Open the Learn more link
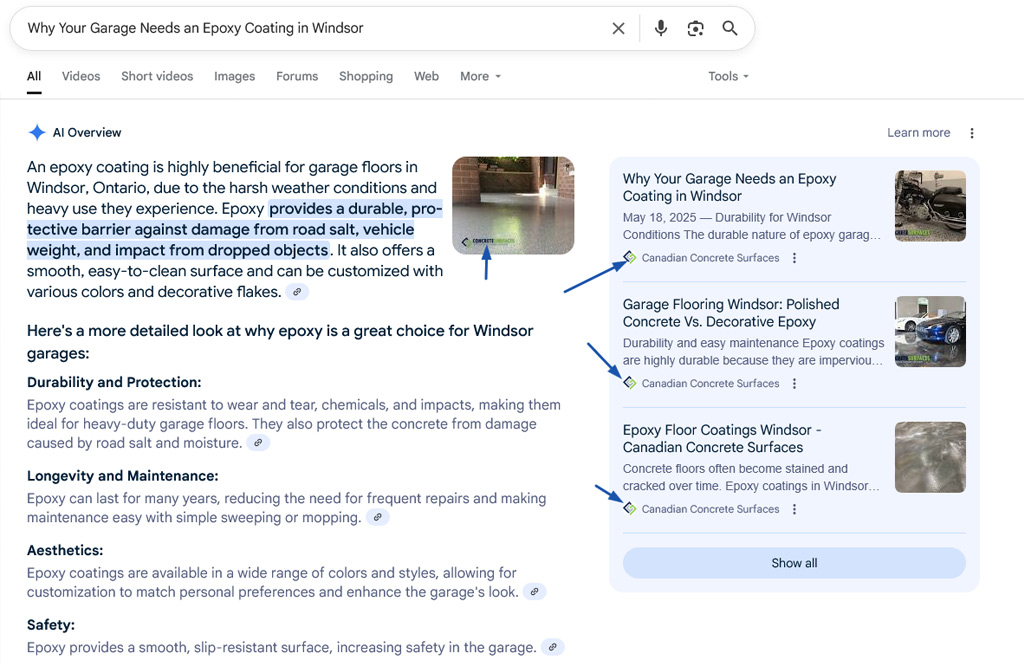 pos(917,132)
